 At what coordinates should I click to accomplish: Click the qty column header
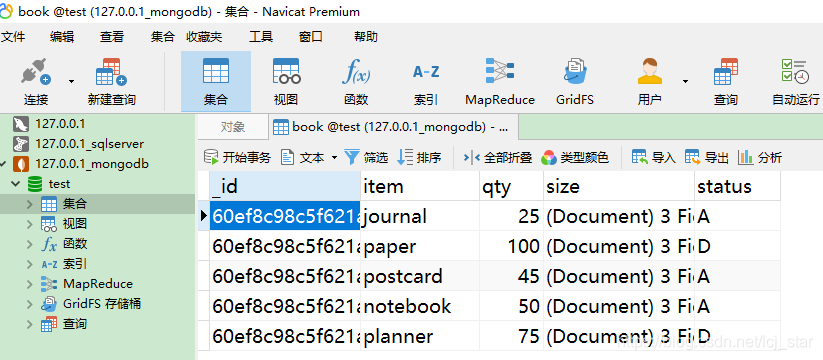coord(512,186)
